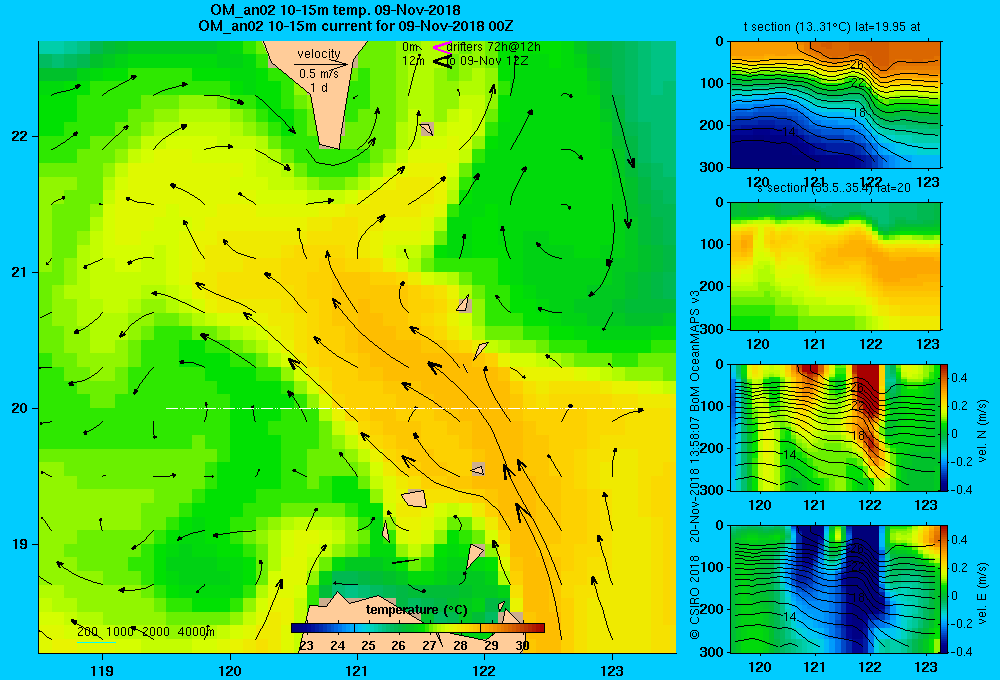The image size is (1000, 680).
Task: Click the title 'OM_an02 10-15m temp. 09-Nov-2018'
Action: (x=335, y=10)
